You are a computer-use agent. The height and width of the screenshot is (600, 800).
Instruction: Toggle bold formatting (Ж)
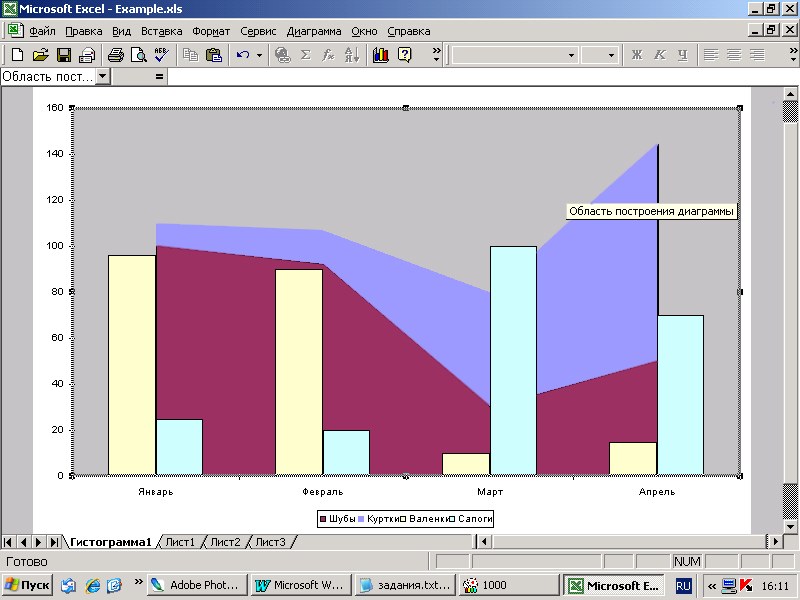pyautogui.click(x=637, y=55)
